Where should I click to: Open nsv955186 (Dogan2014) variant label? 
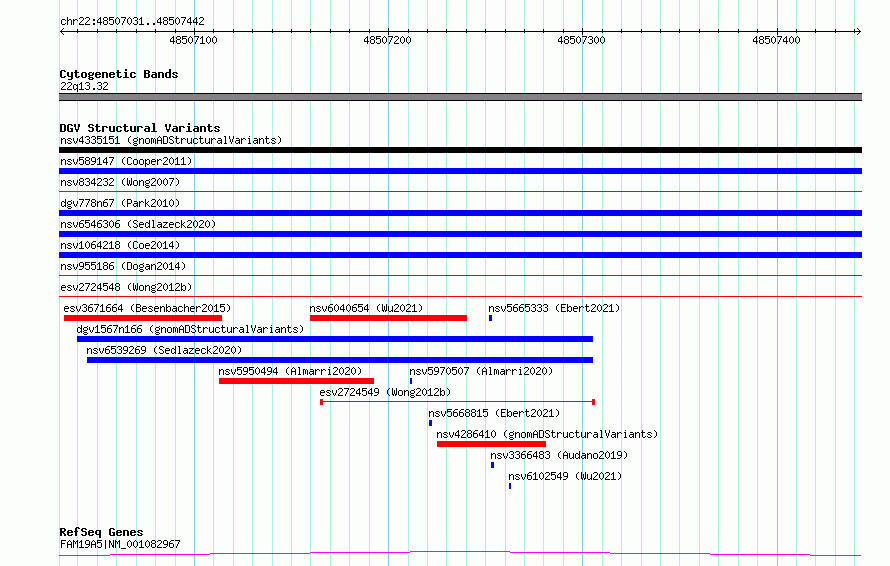123,266
